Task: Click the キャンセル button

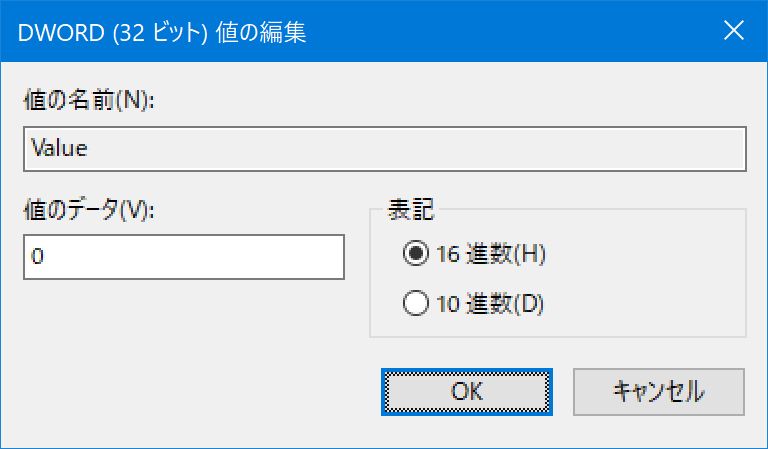Action: coord(659,392)
